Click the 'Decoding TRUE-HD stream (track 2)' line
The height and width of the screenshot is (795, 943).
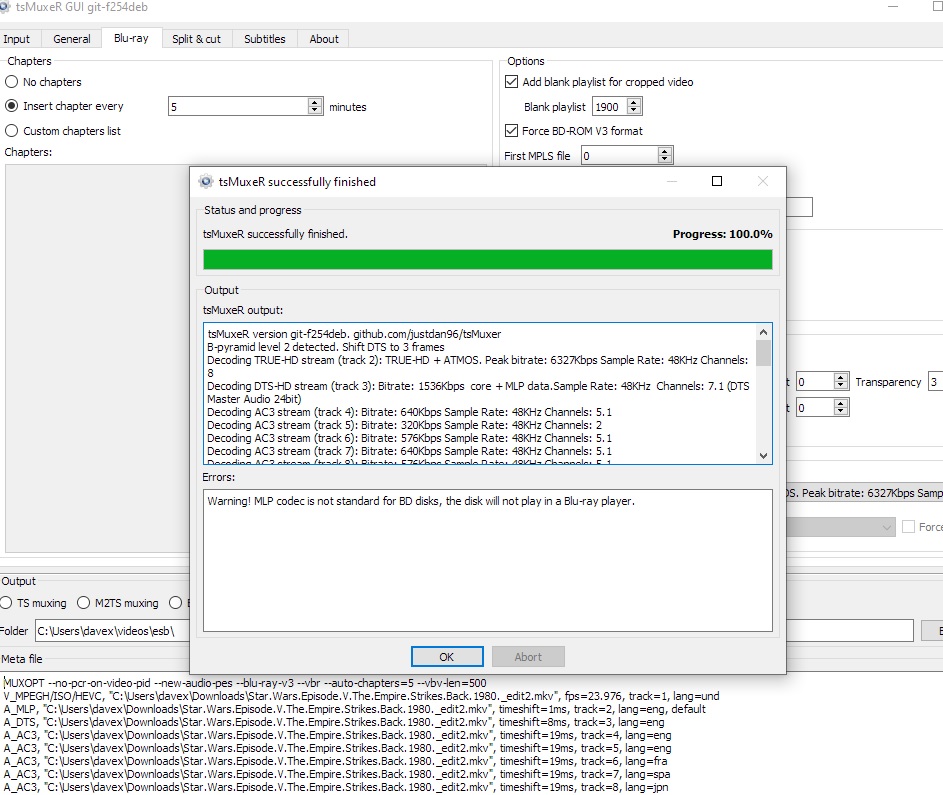pyautogui.click(x=478, y=366)
